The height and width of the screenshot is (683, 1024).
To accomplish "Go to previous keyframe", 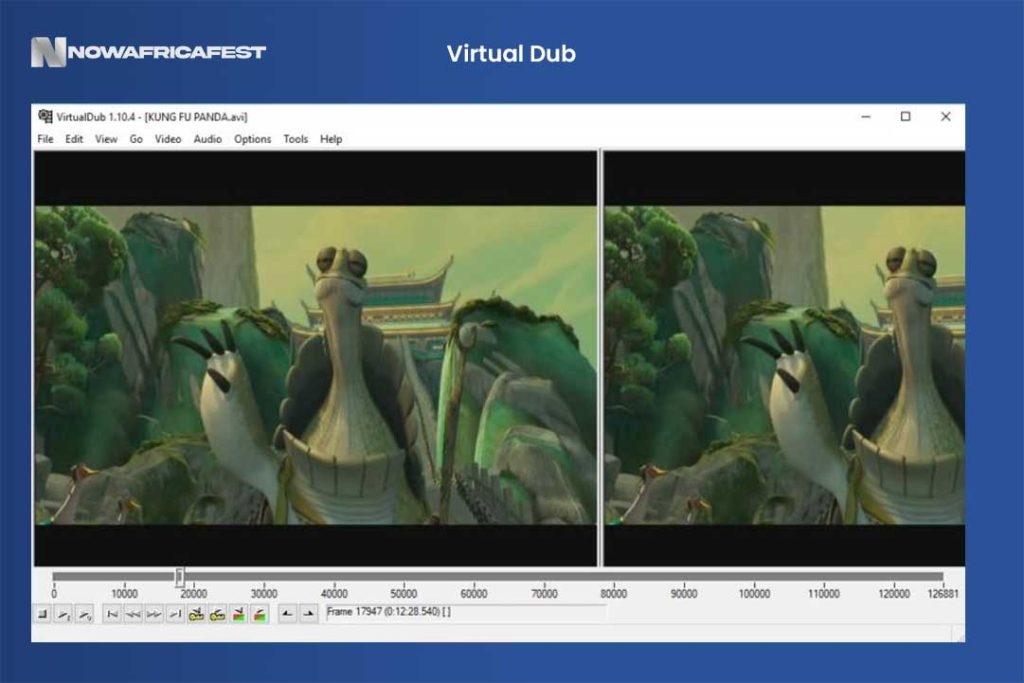I will tap(197, 614).
